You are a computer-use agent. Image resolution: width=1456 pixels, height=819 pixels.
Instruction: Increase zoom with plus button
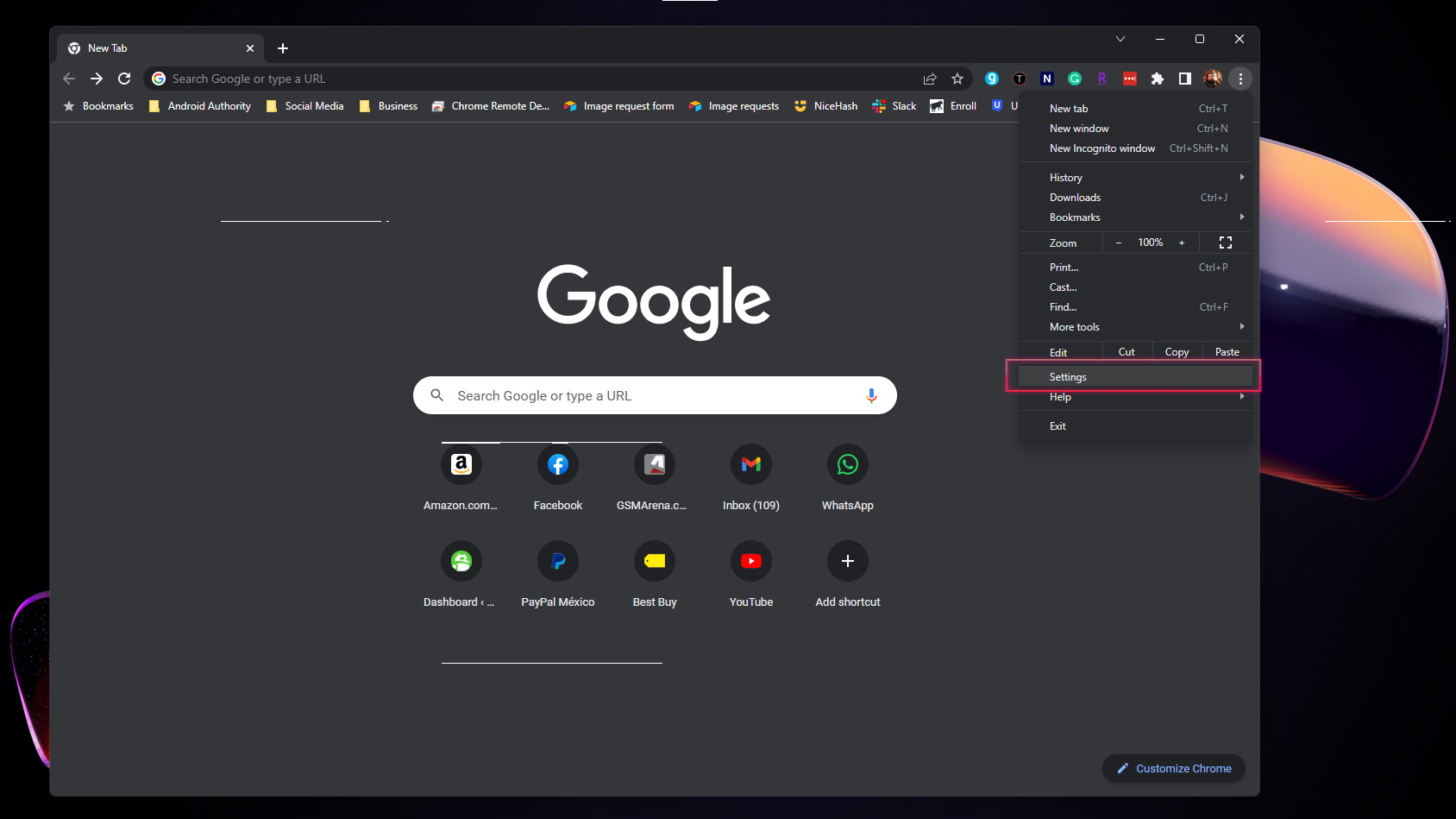click(x=1182, y=243)
